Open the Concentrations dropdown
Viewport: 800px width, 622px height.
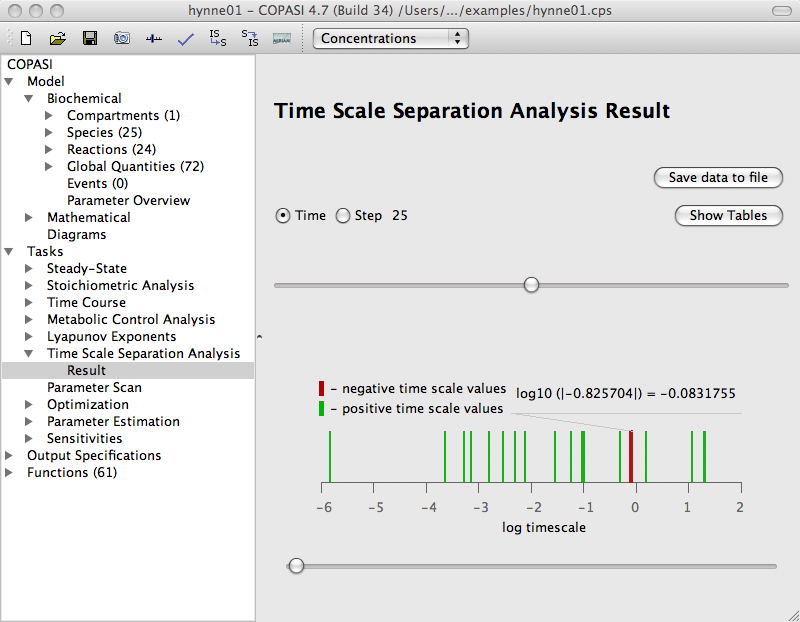[x=390, y=38]
